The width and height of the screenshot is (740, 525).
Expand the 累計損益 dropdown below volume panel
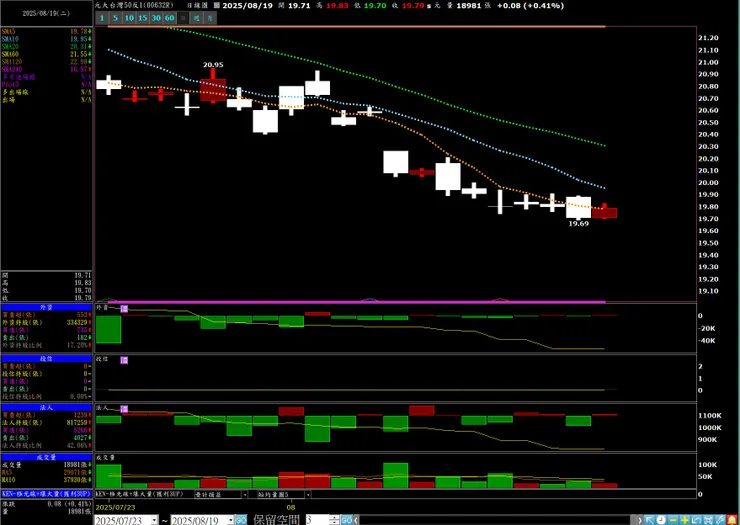[x=244, y=495]
